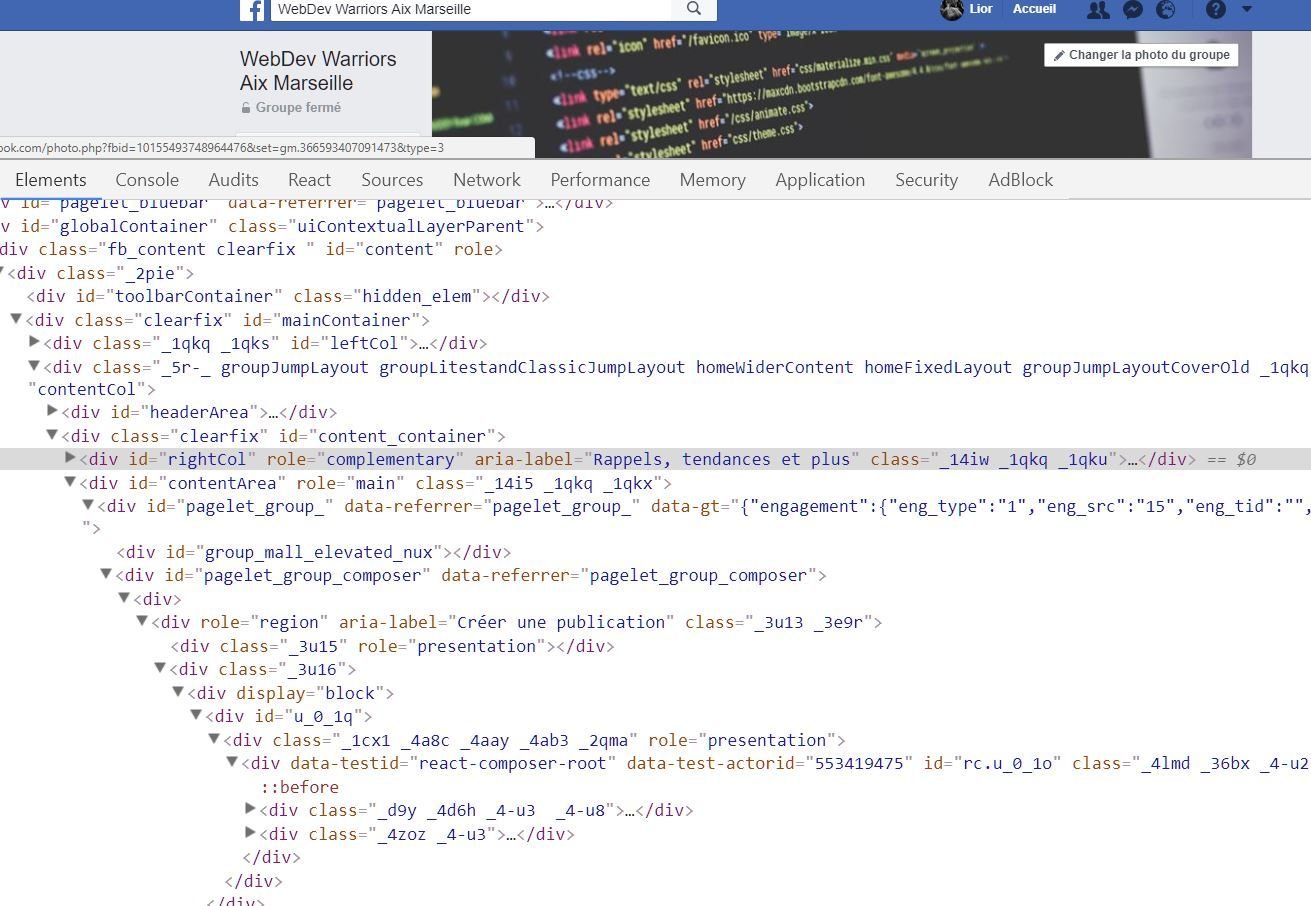Screen dimensions: 1311x906
Task: Collapse the pagelet_group_composer div node
Action: click(x=106, y=574)
